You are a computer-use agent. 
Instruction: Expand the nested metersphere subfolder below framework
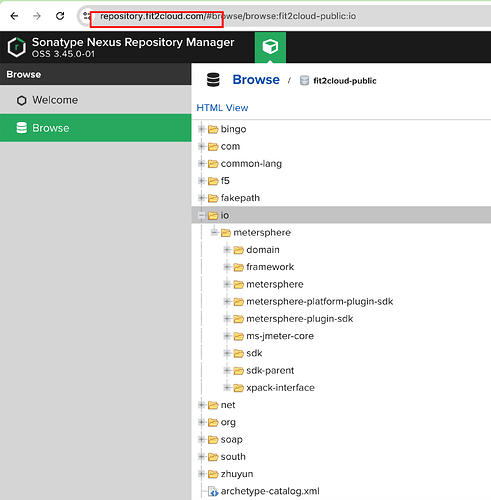(227, 284)
